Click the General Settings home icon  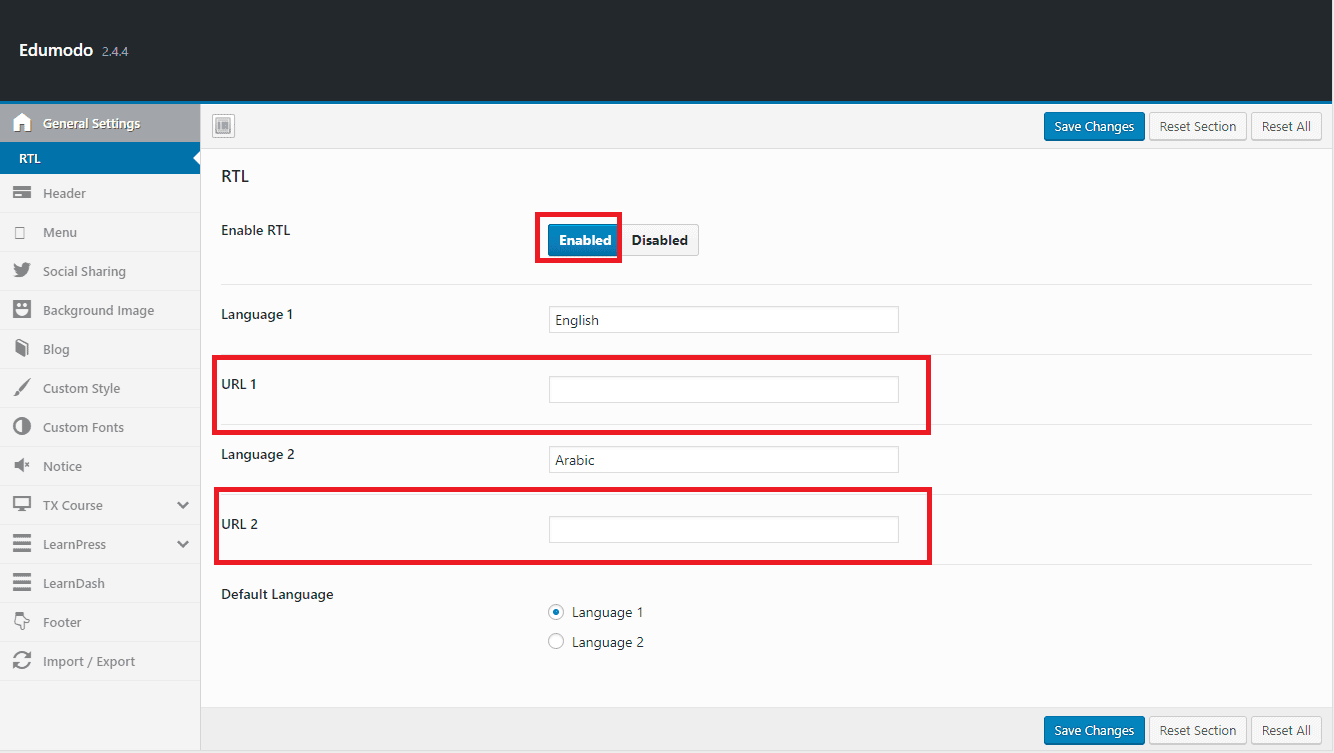click(x=22, y=124)
